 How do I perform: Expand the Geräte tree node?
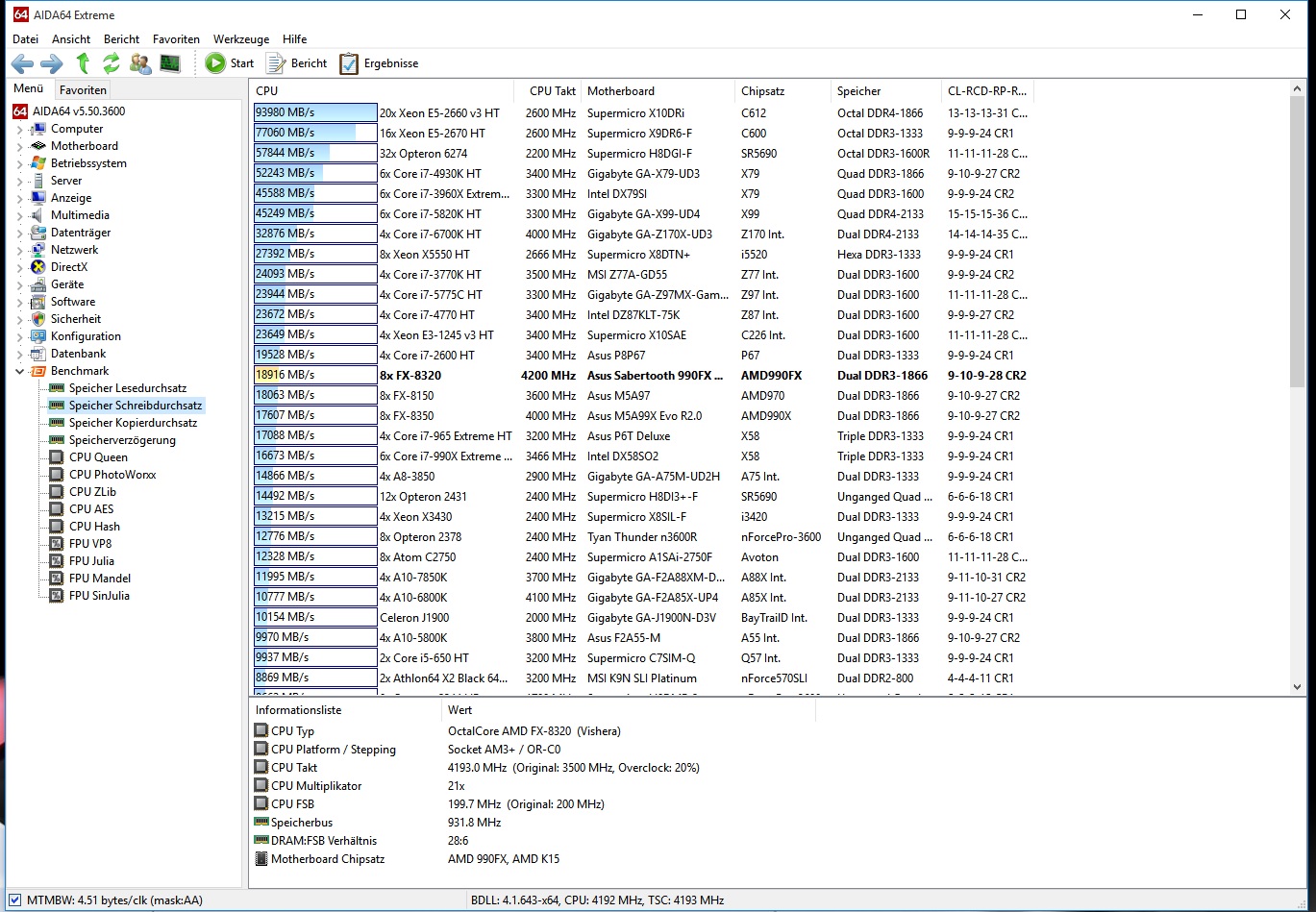pos(20,284)
